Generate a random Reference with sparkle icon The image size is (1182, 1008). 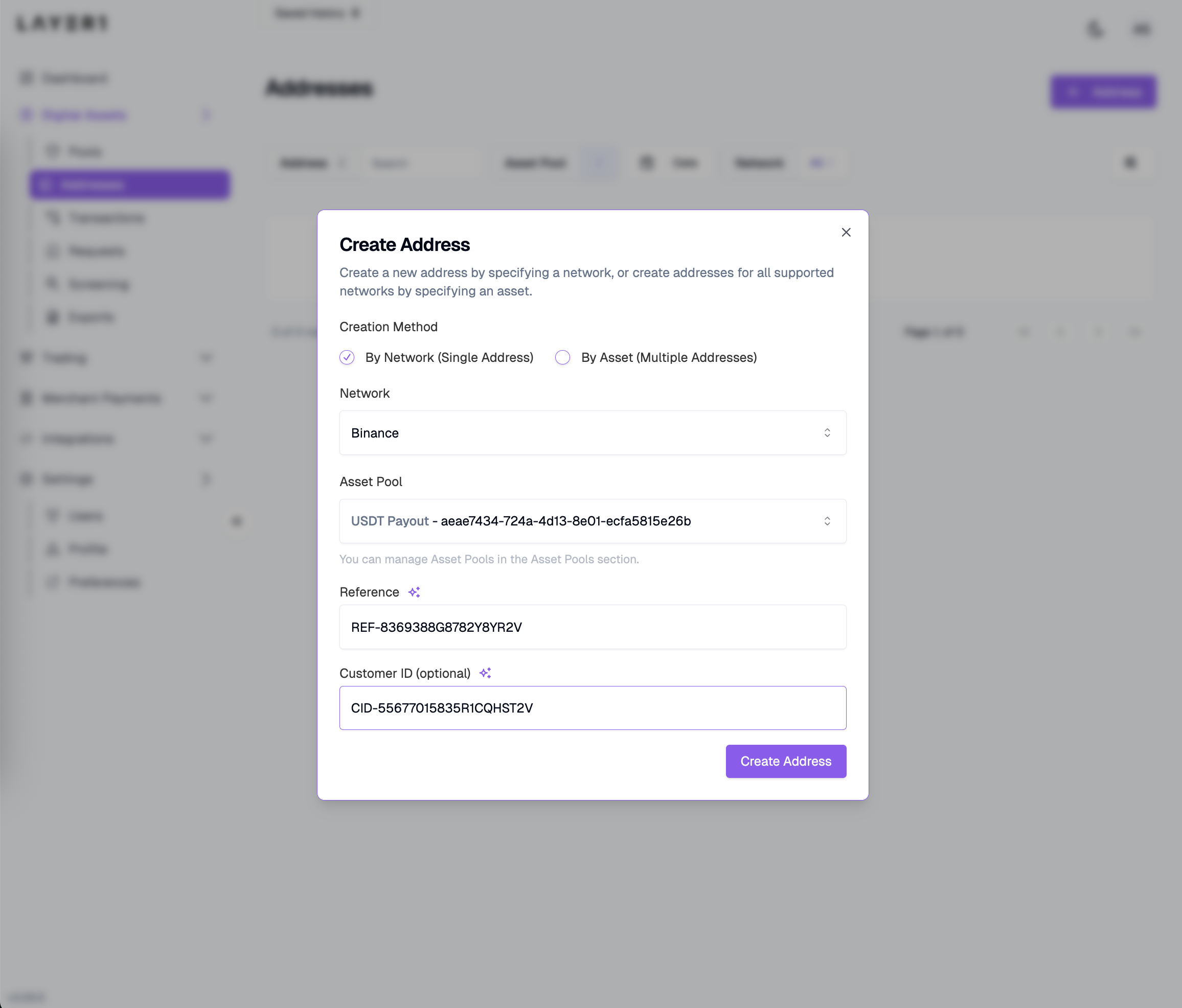[x=414, y=592]
